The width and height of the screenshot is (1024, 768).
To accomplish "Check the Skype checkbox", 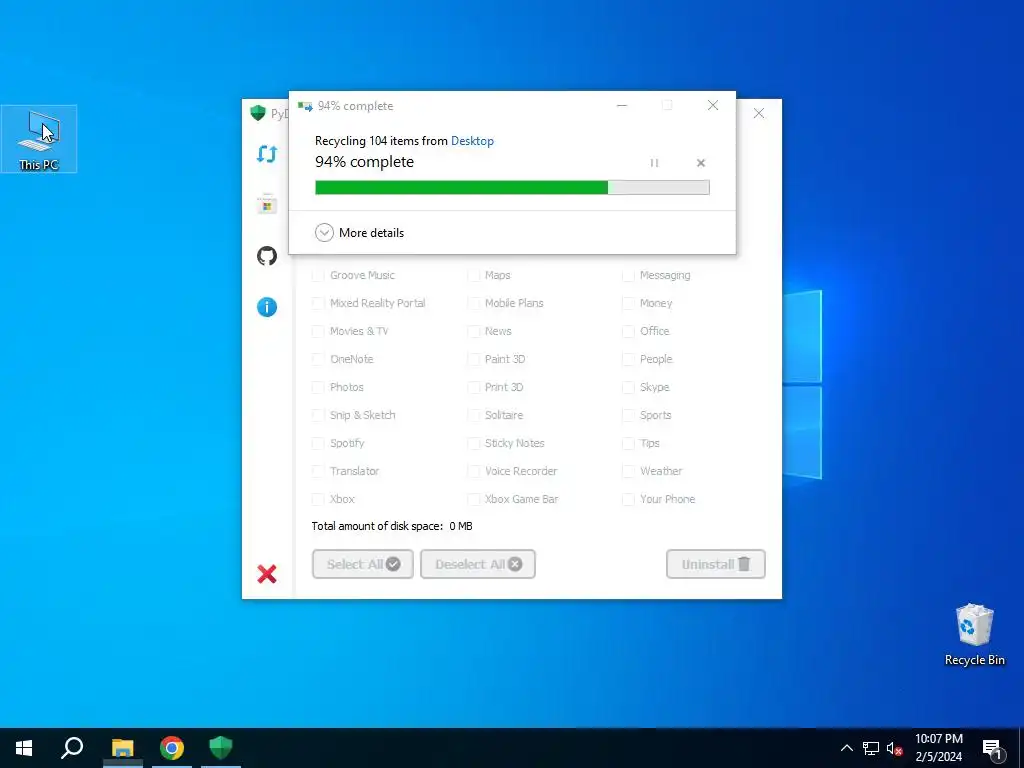I will pyautogui.click(x=628, y=387).
